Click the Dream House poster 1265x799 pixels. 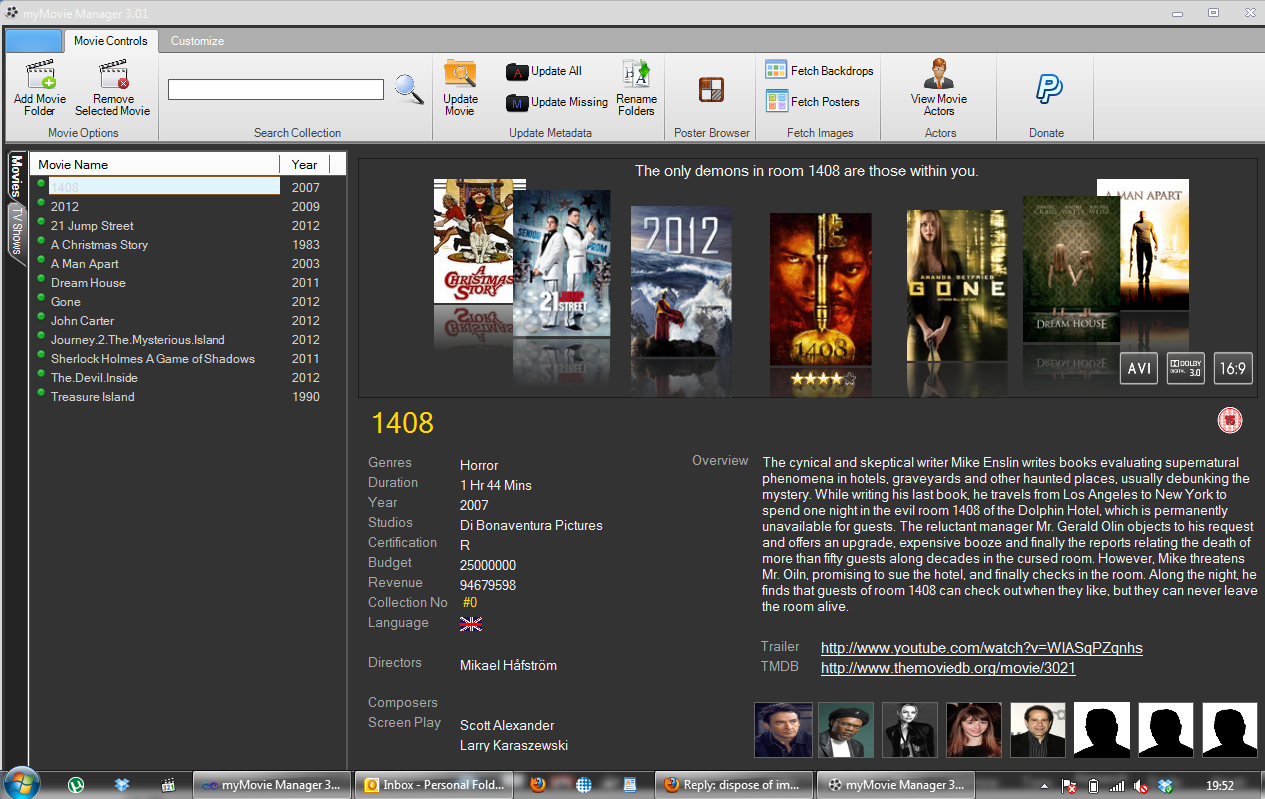click(1071, 268)
